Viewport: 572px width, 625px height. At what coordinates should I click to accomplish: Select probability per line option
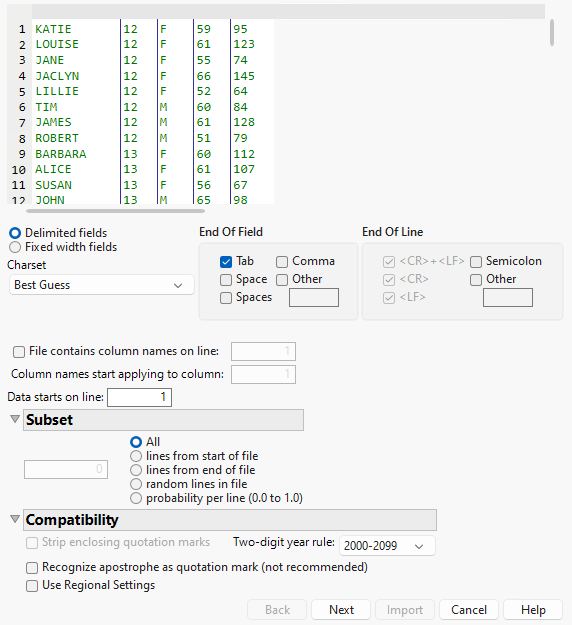point(136,498)
